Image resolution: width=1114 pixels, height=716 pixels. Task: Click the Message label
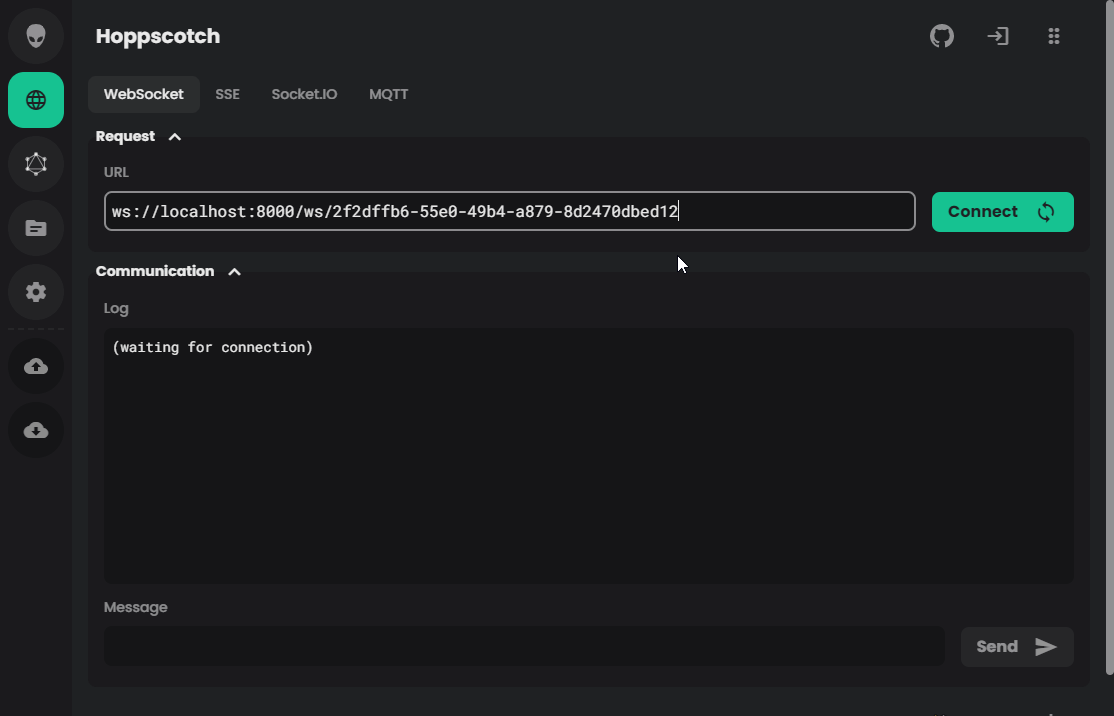coord(136,607)
